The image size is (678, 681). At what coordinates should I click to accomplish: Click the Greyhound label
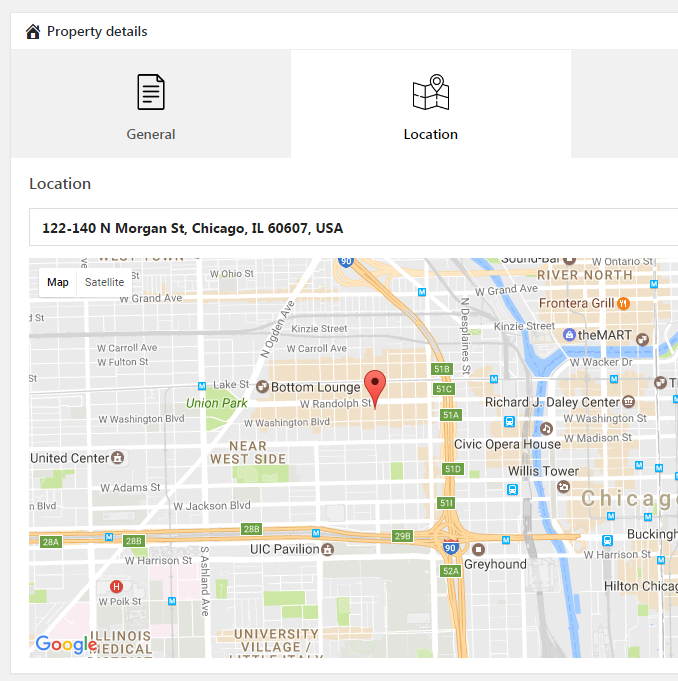[495, 564]
